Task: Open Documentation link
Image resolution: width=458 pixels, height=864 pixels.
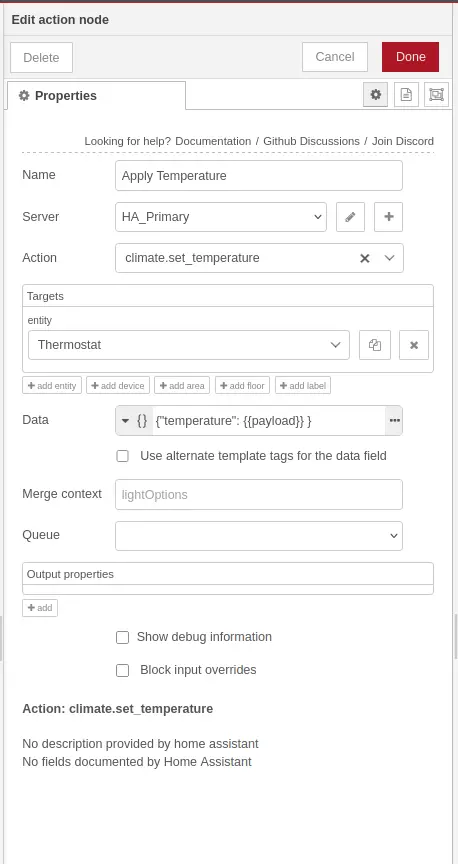Action: pos(213,141)
